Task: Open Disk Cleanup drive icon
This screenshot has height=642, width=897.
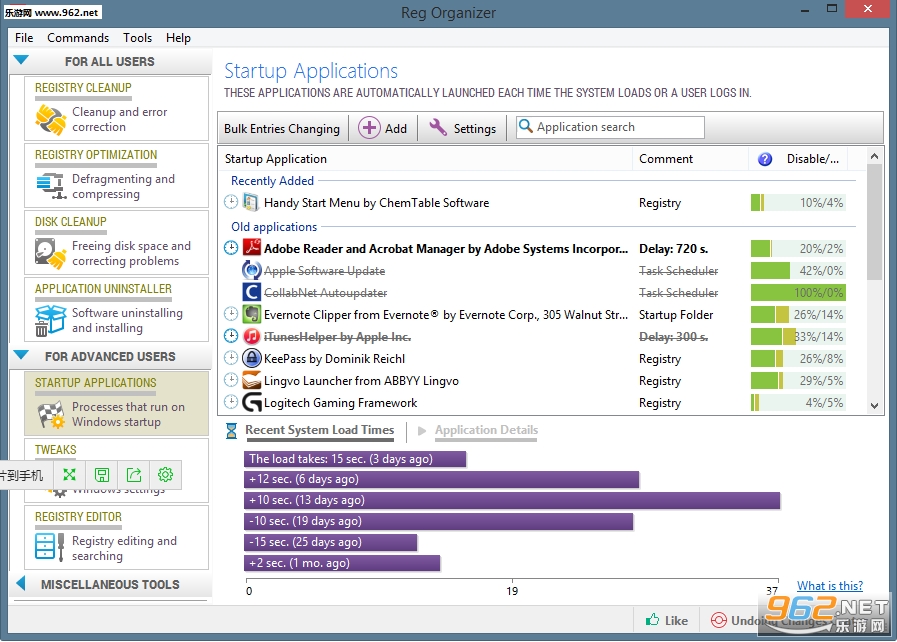Action: coord(50,253)
